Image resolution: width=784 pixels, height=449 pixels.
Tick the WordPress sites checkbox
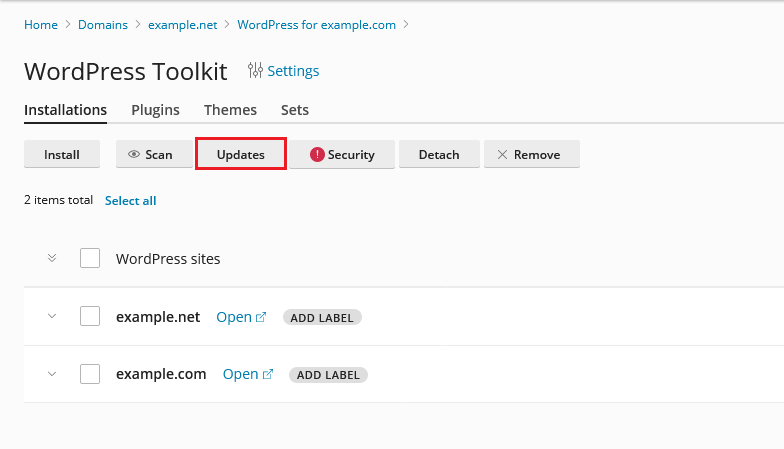(x=90, y=258)
